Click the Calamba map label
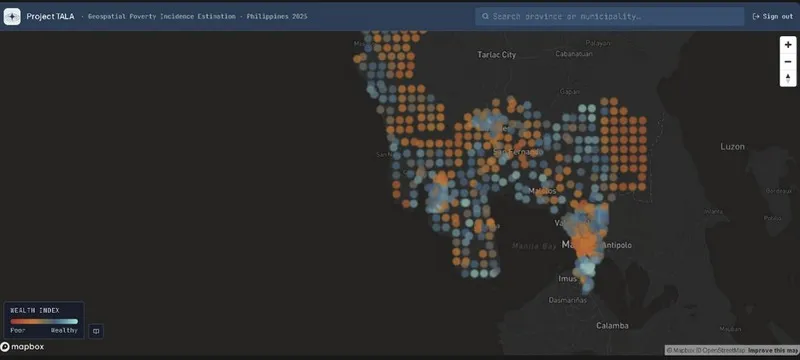800x360 pixels. pyautogui.click(x=612, y=325)
